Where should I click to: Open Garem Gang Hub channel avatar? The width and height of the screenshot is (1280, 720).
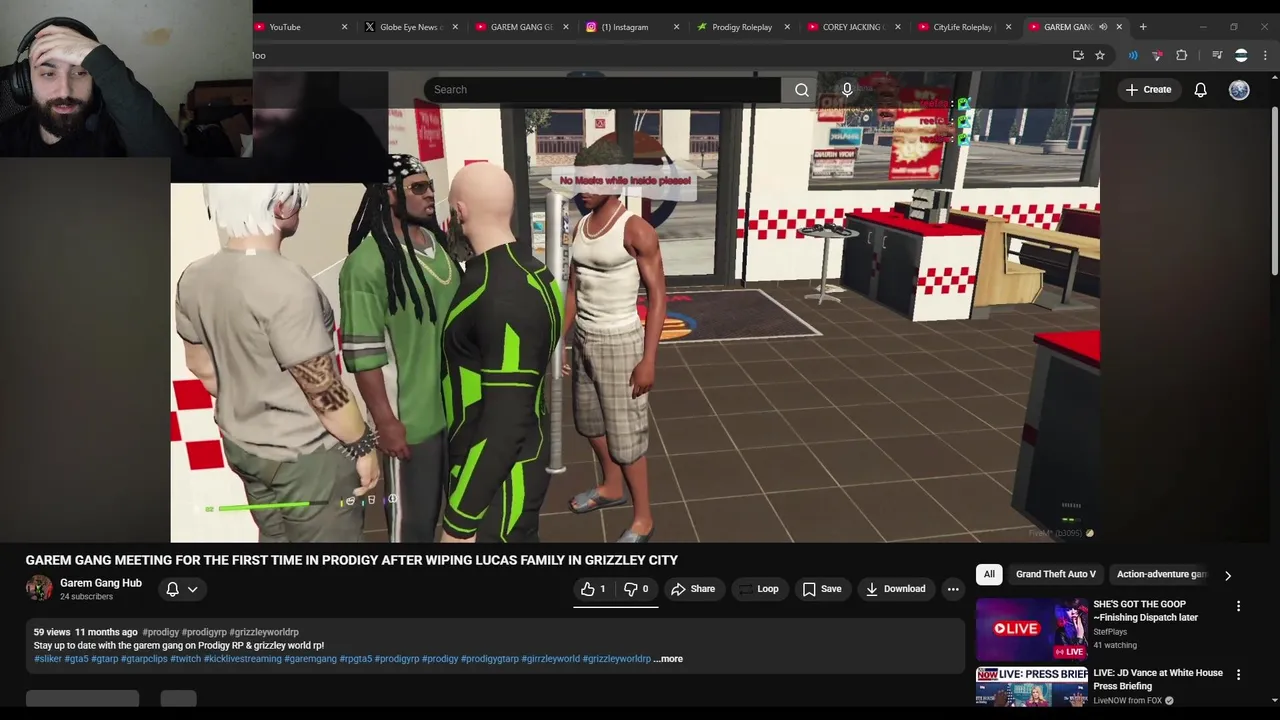tap(39, 588)
